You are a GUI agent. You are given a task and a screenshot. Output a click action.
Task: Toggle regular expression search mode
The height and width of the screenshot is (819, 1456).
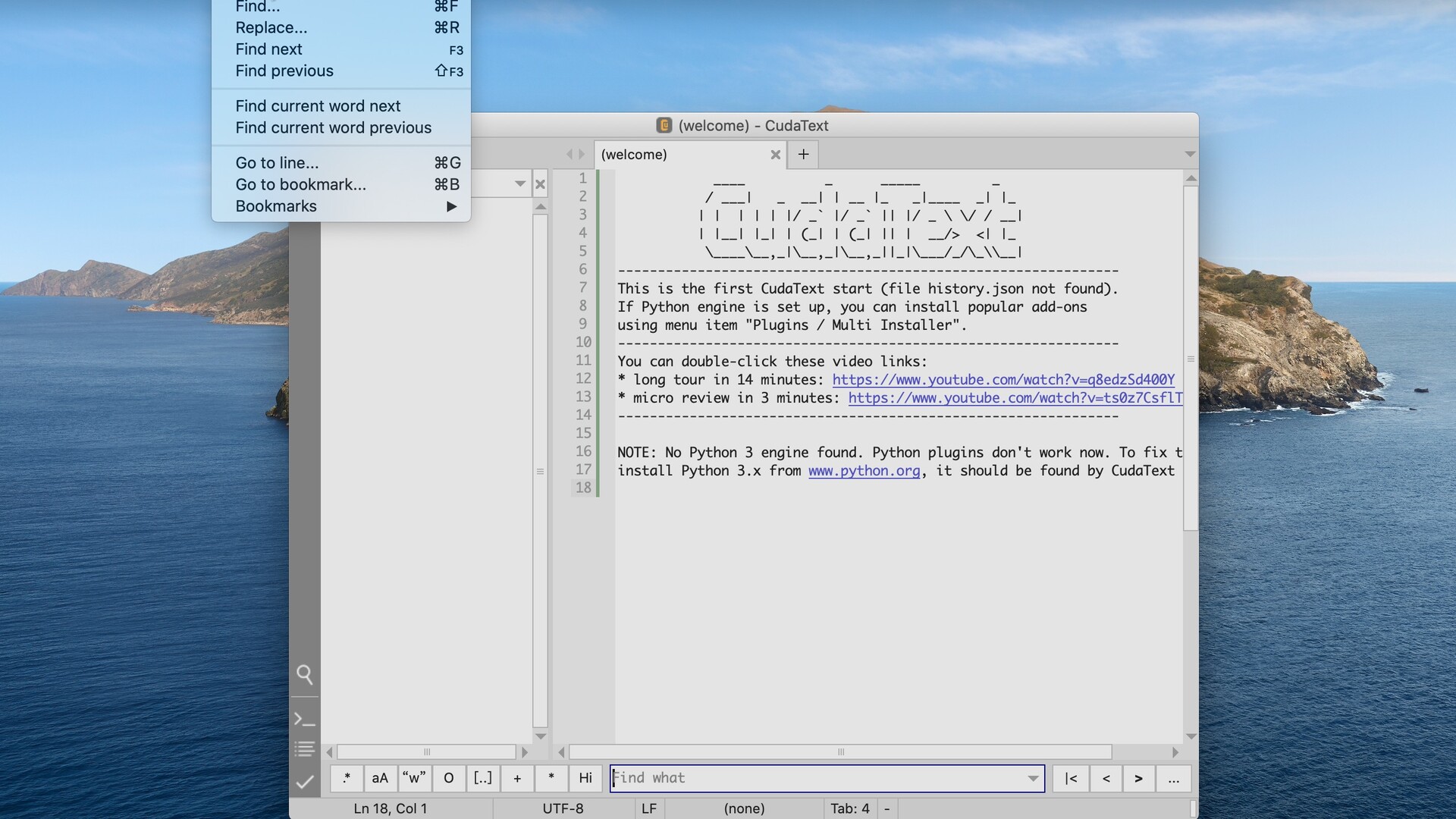(347, 778)
